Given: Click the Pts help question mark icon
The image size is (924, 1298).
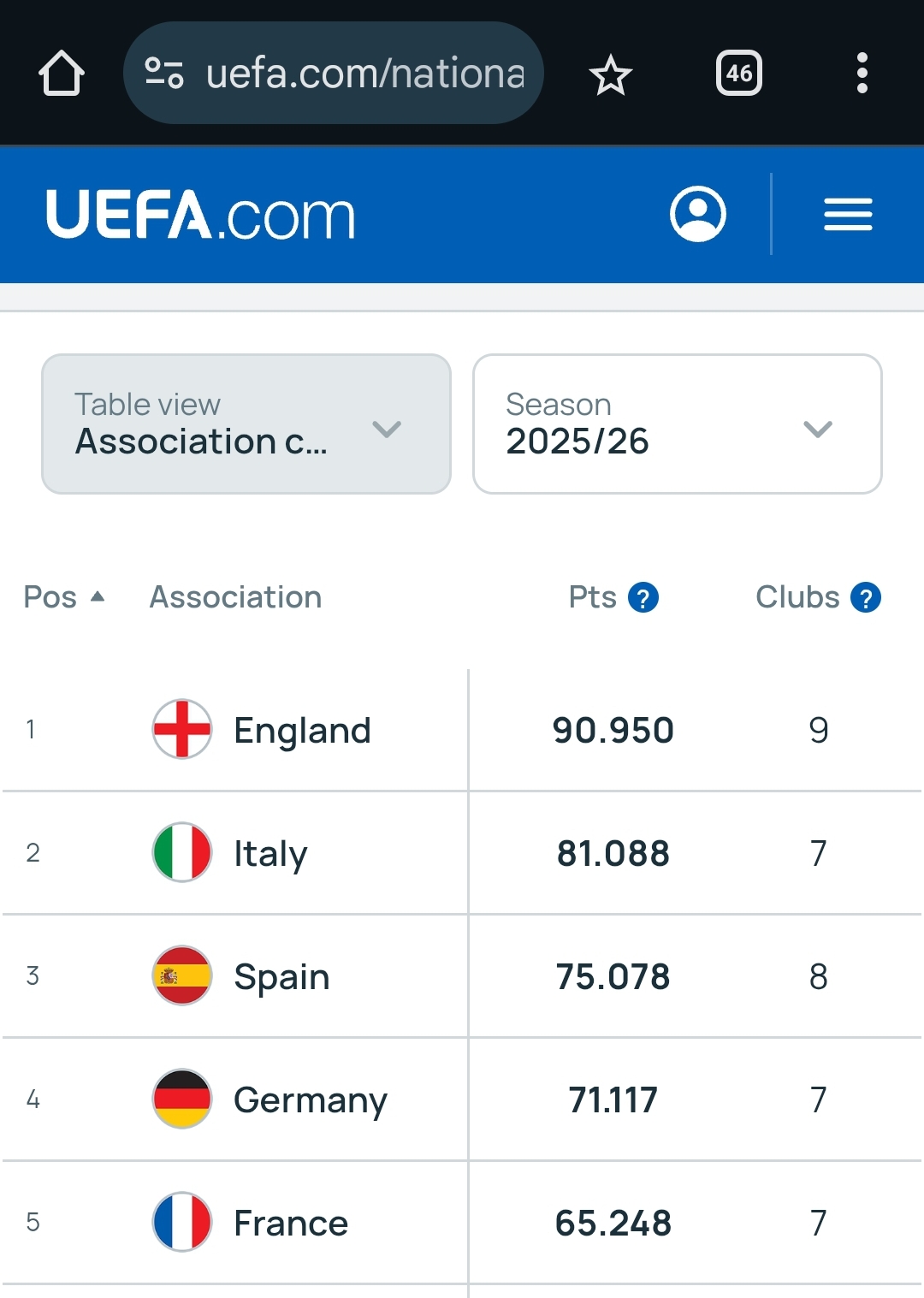Looking at the screenshot, I should [643, 597].
